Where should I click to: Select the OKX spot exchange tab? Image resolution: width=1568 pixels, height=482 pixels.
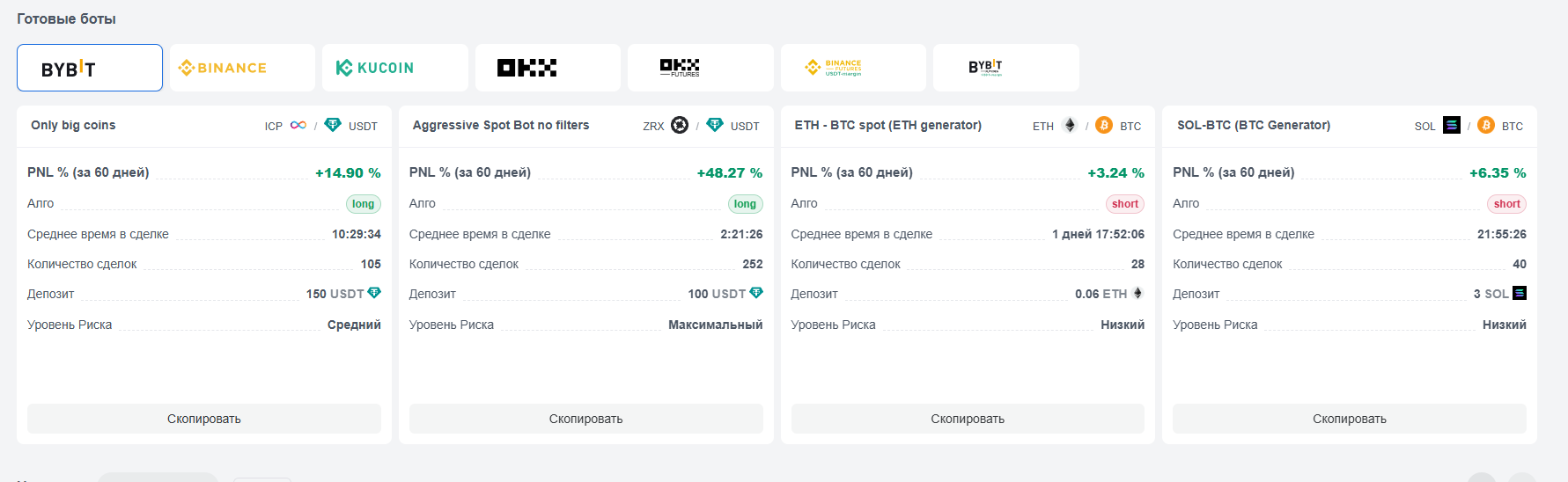(548, 68)
